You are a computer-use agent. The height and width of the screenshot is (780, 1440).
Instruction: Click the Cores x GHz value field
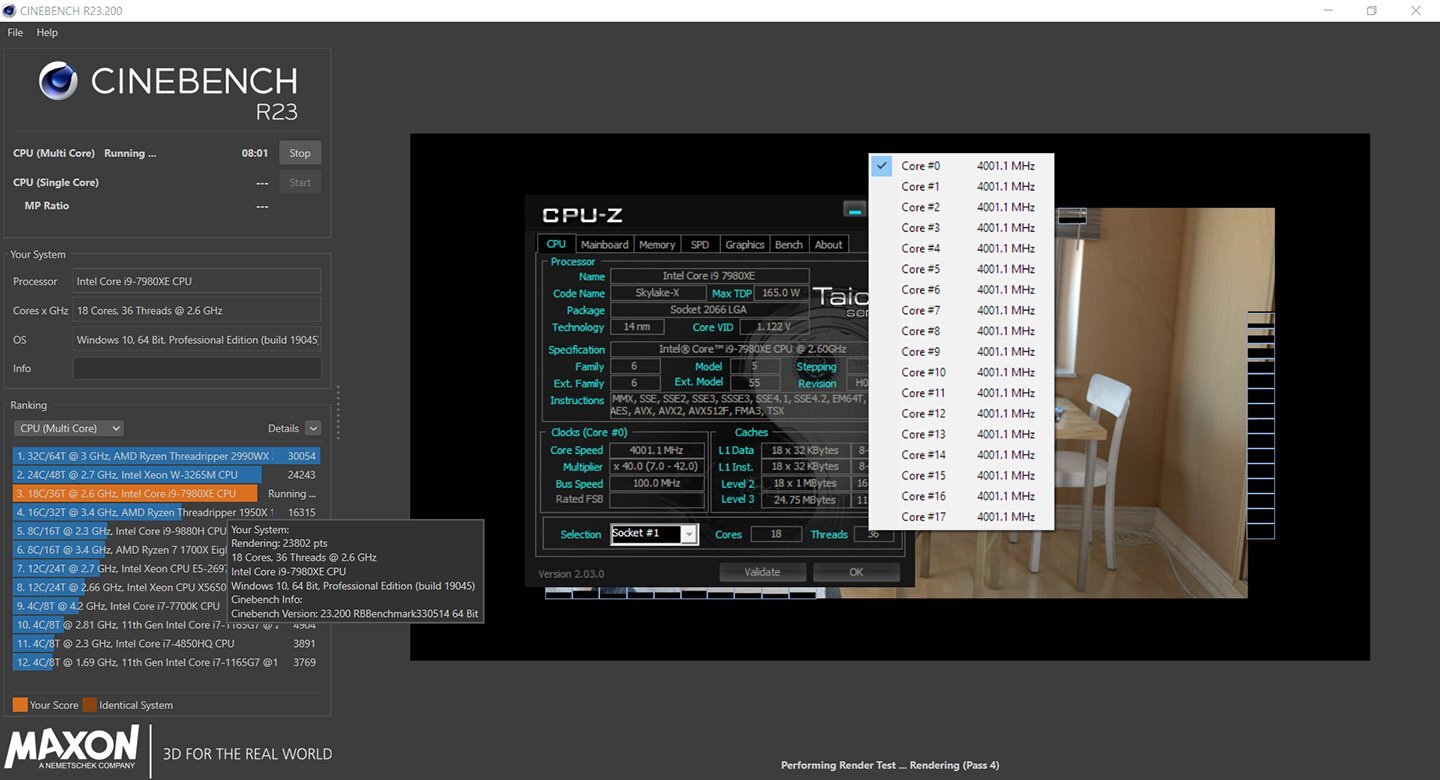197,310
